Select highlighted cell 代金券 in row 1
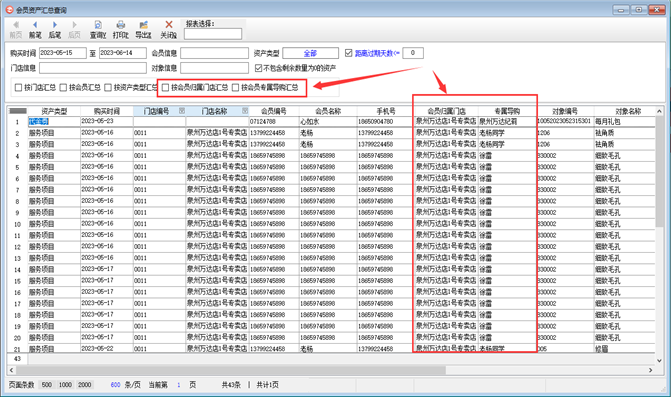This screenshot has height=397, width=671. [x=54, y=121]
